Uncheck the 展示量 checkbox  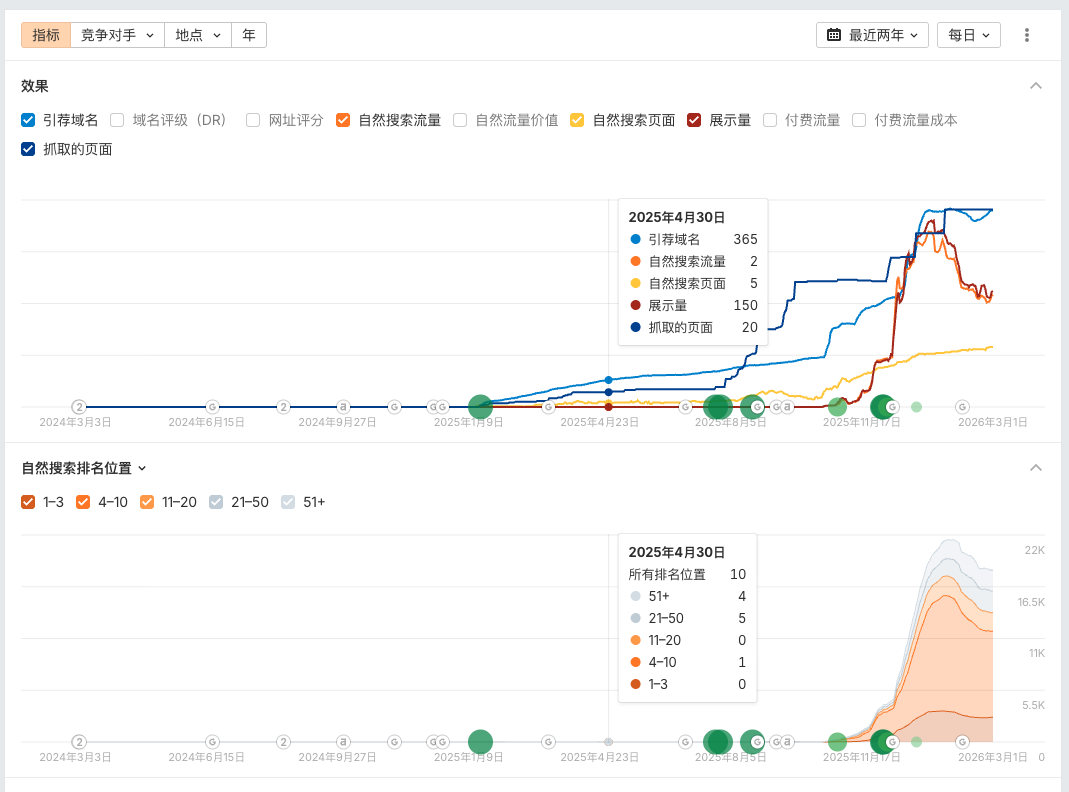pyautogui.click(x=694, y=120)
